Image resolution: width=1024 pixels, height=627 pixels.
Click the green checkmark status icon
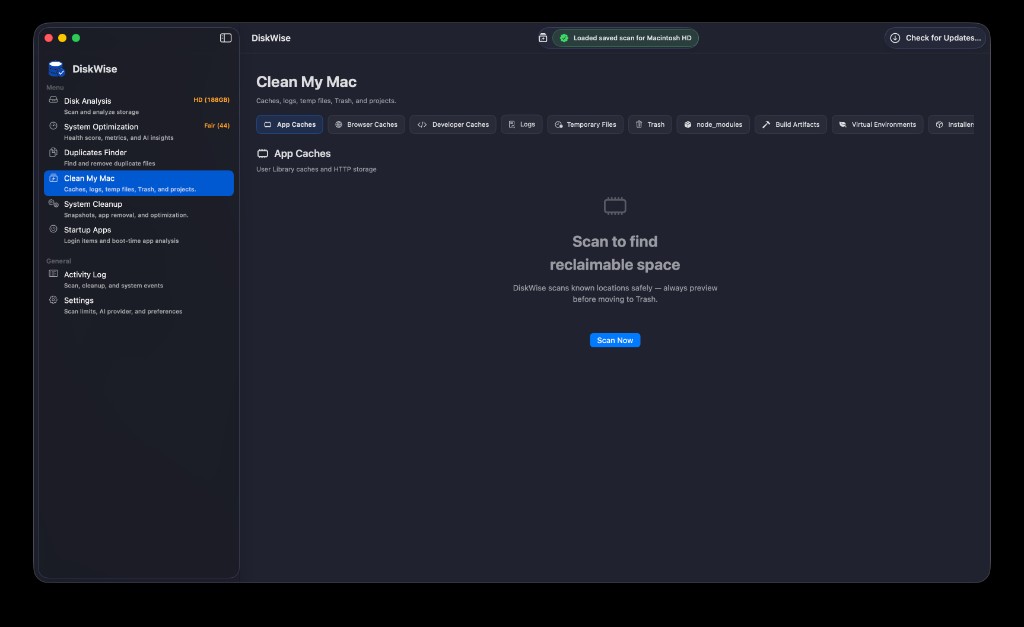coord(564,38)
